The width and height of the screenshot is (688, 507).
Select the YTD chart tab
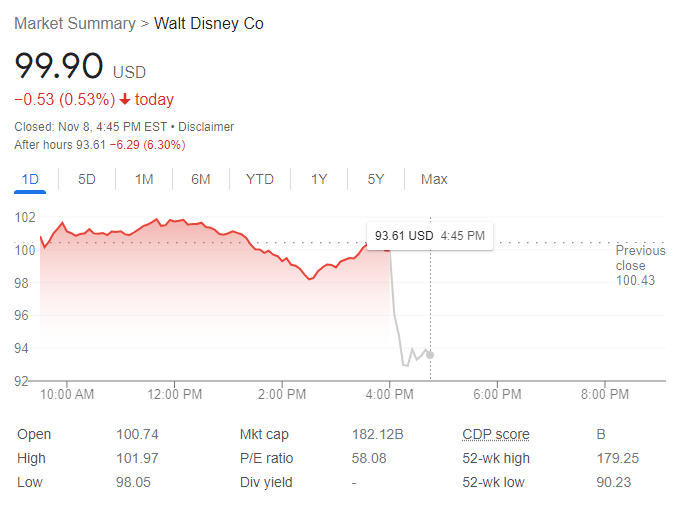(260, 179)
